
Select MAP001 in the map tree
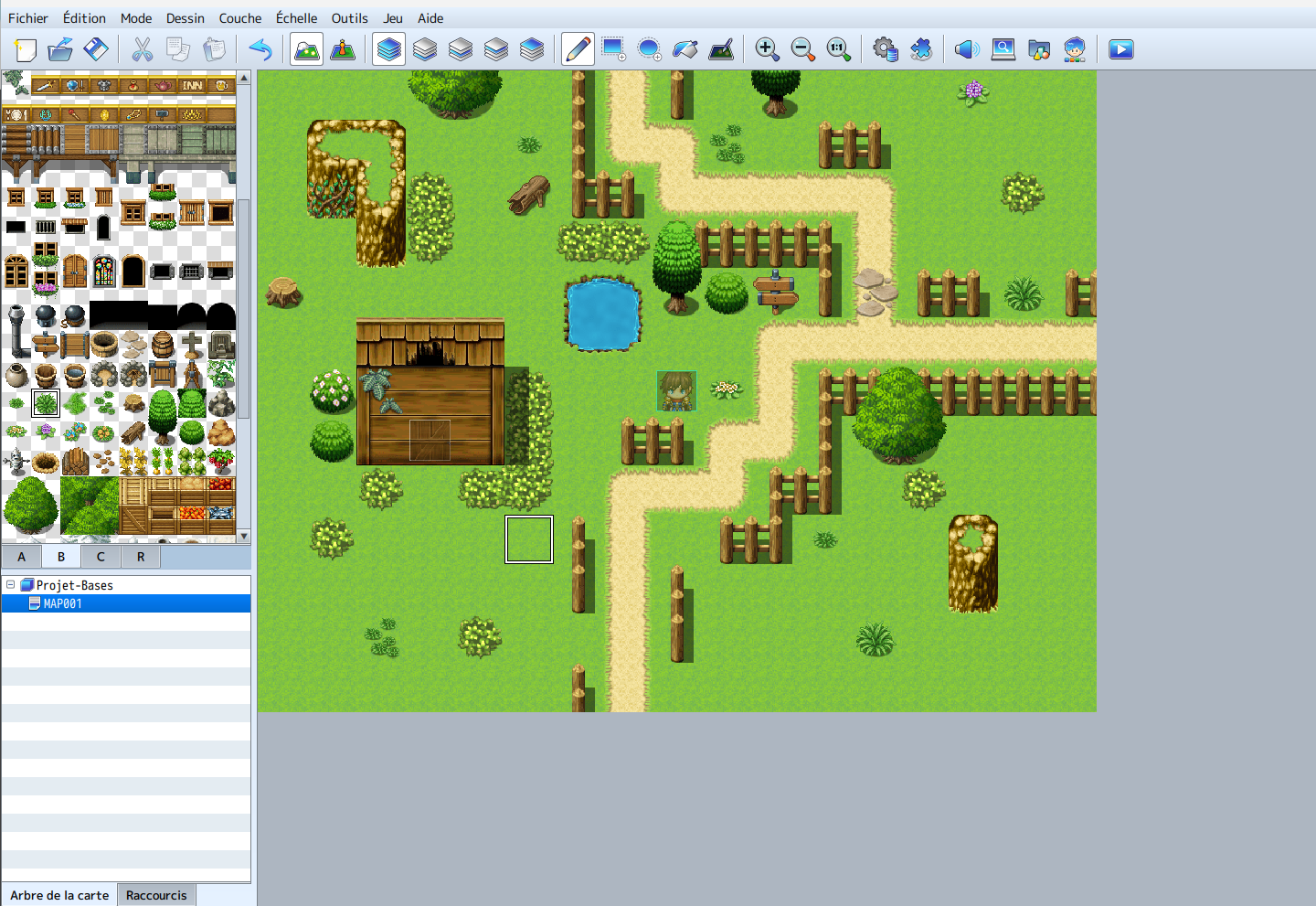point(62,603)
